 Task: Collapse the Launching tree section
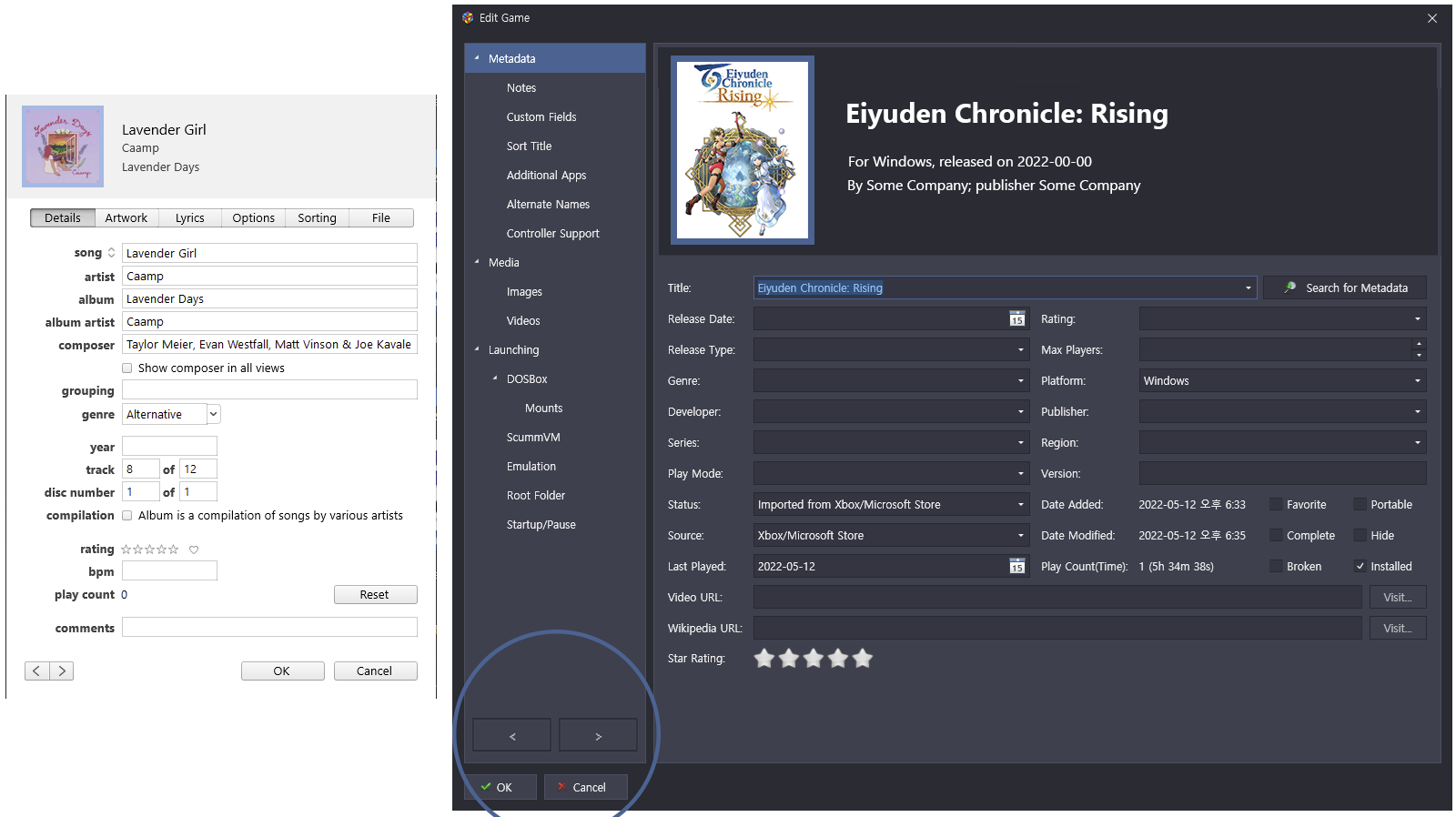click(x=477, y=349)
